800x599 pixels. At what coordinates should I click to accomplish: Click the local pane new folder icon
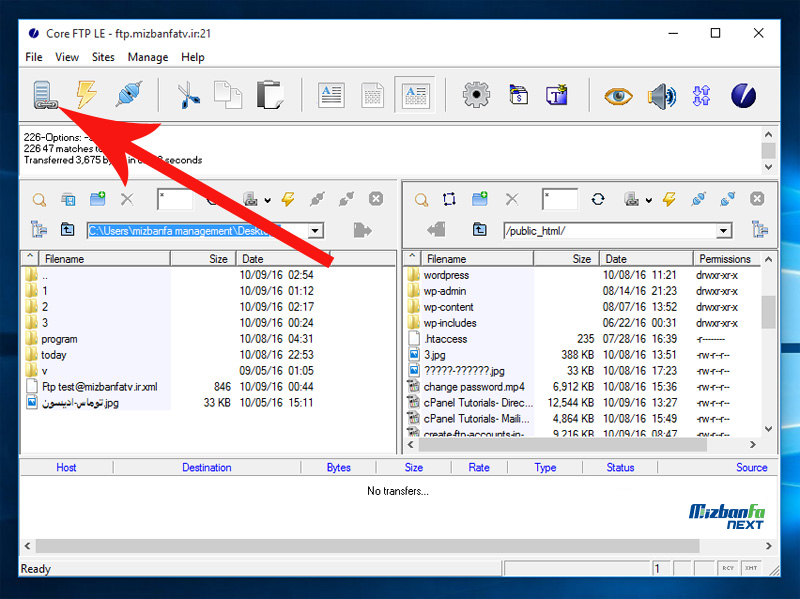tap(97, 198)
